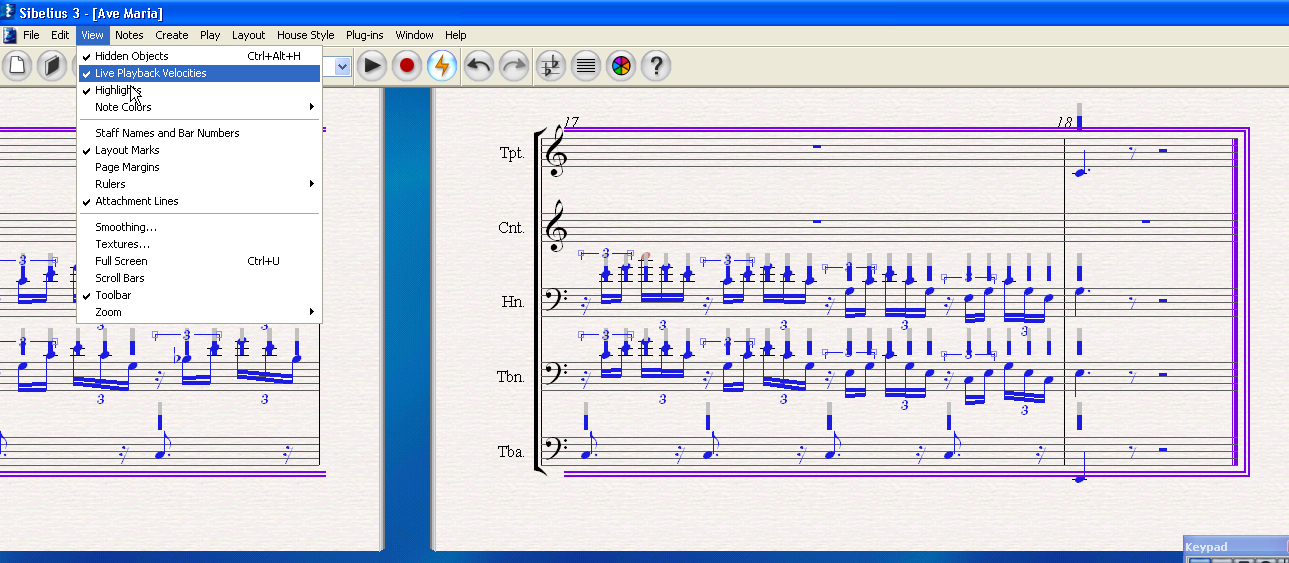Open the Play menu

[210, 35]
